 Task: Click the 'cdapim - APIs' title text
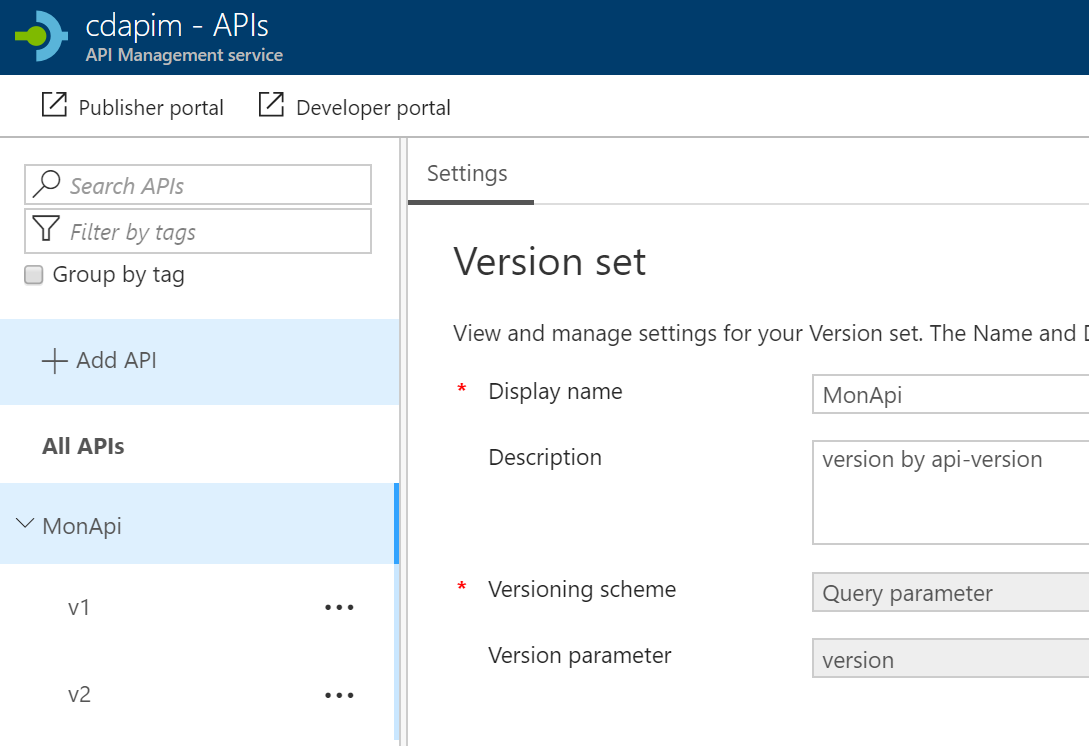(x=177, y=26)
